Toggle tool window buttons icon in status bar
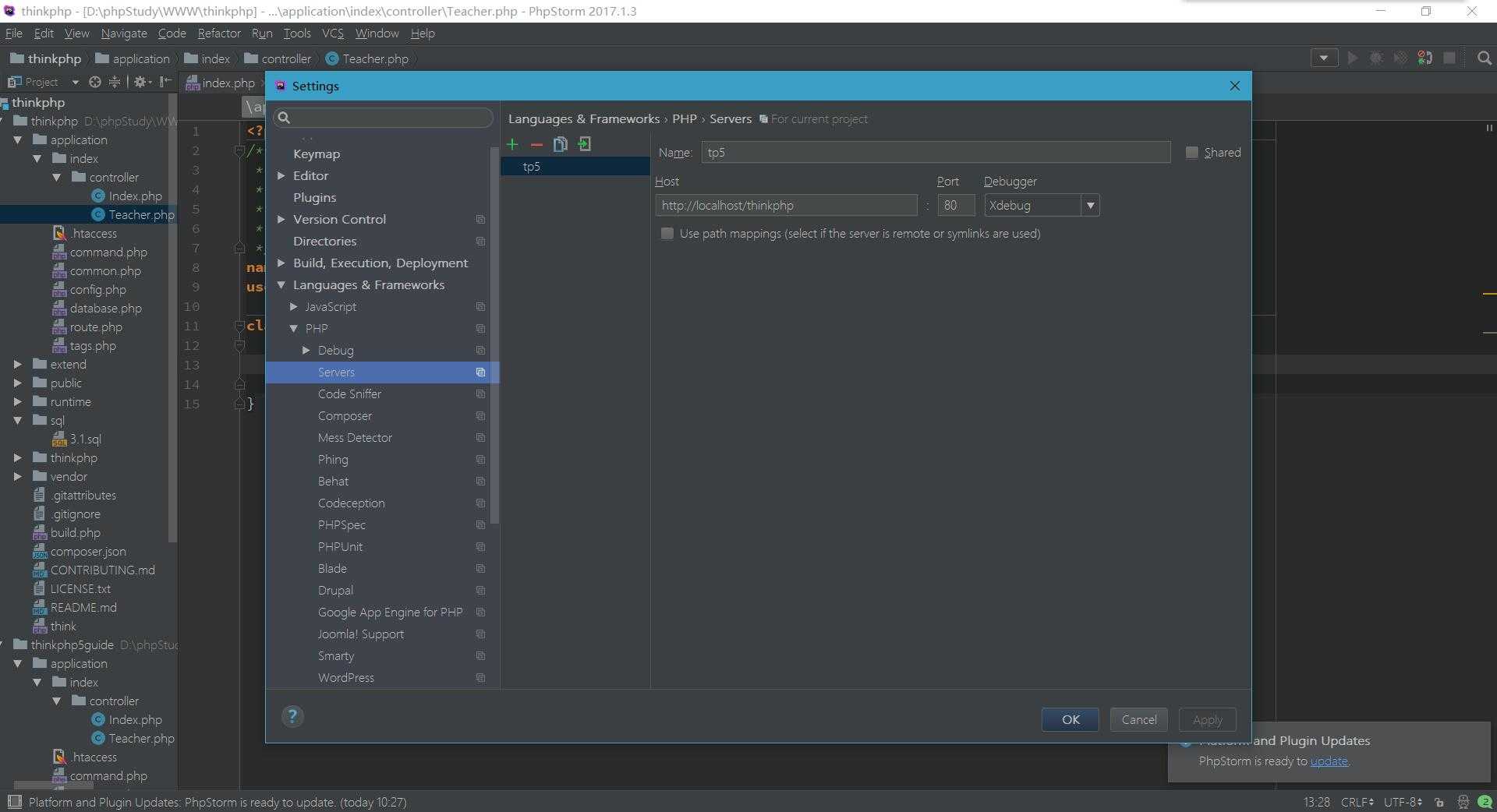 13,802
